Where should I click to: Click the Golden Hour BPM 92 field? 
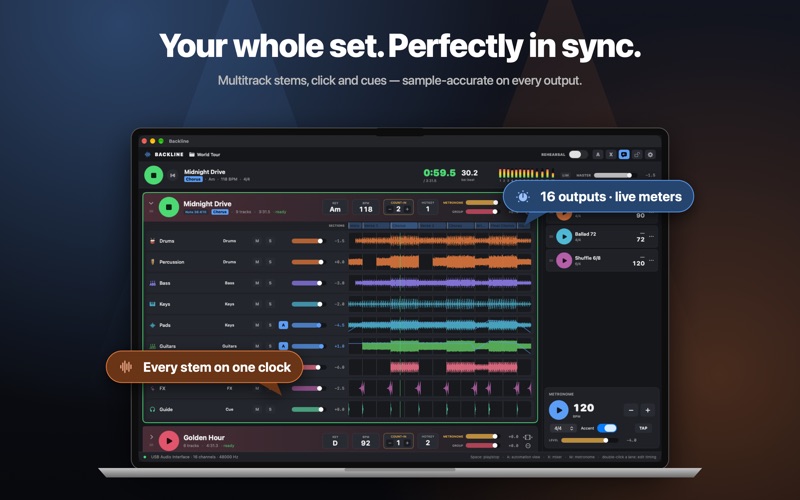[366, 441]
